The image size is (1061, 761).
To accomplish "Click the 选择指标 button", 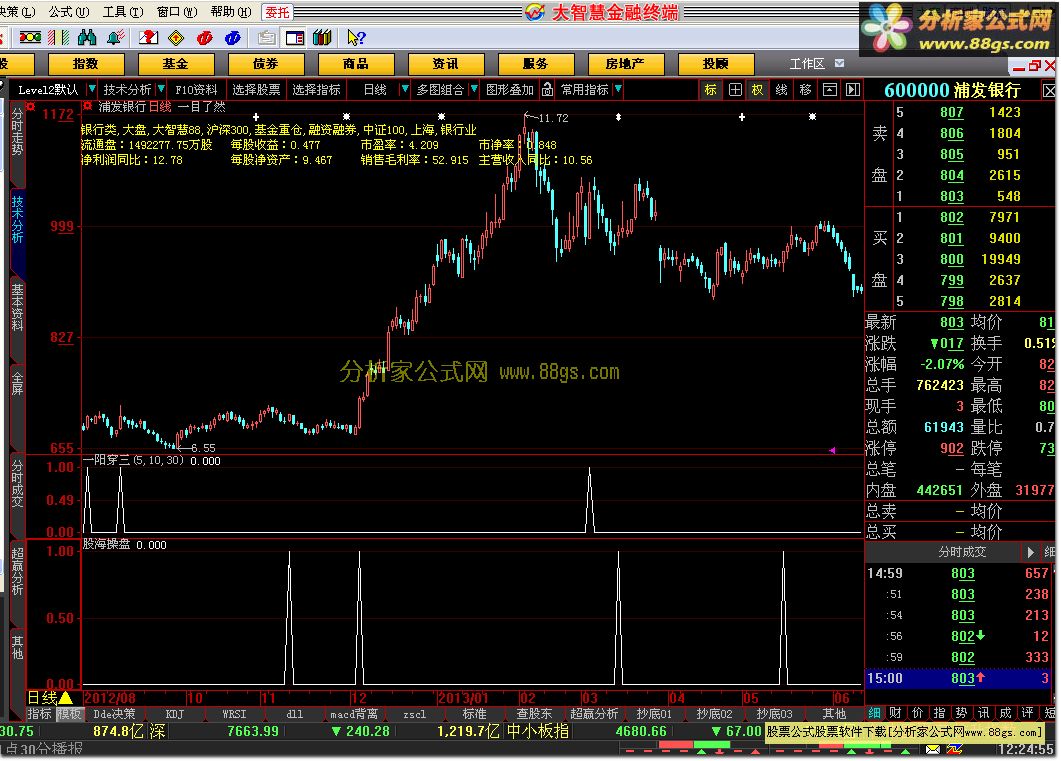I will [316, 89].
